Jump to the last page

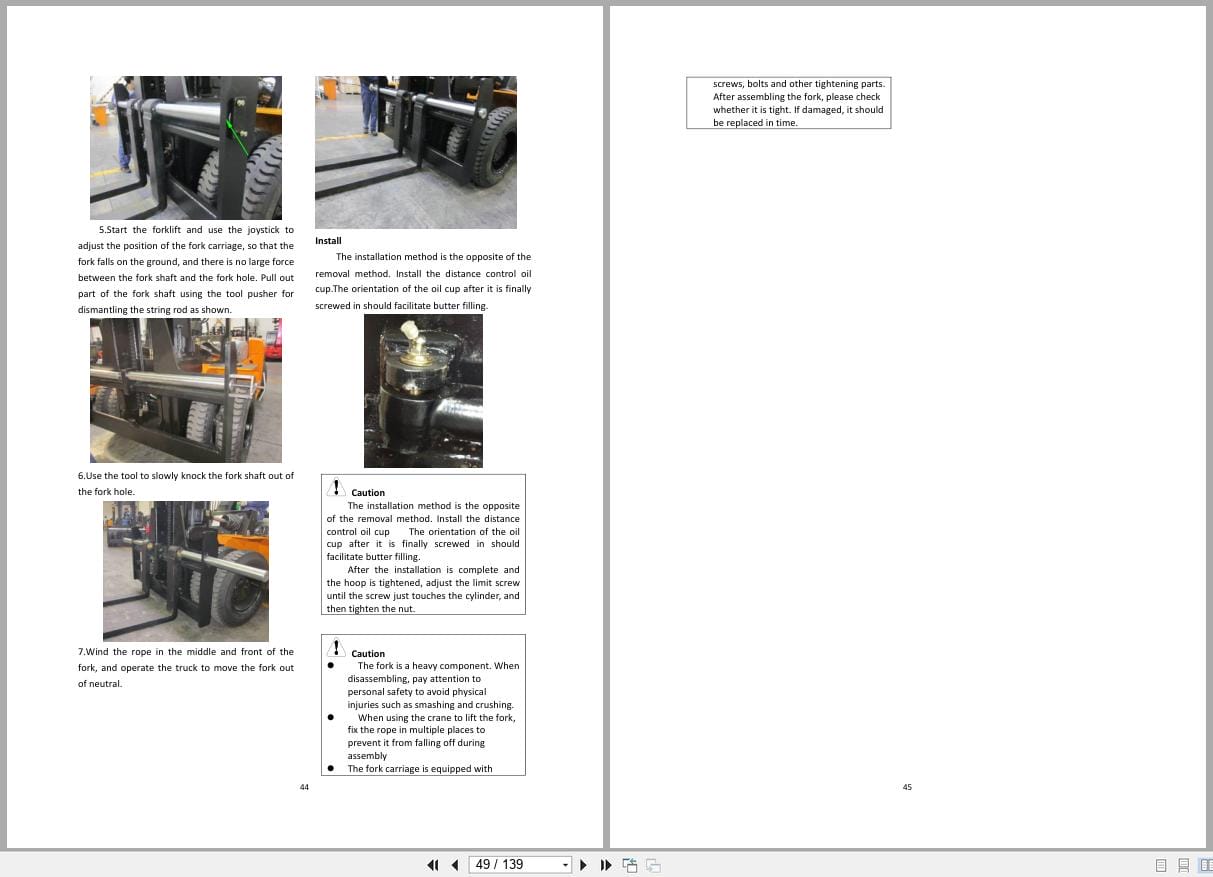click(x=606, y=865)
